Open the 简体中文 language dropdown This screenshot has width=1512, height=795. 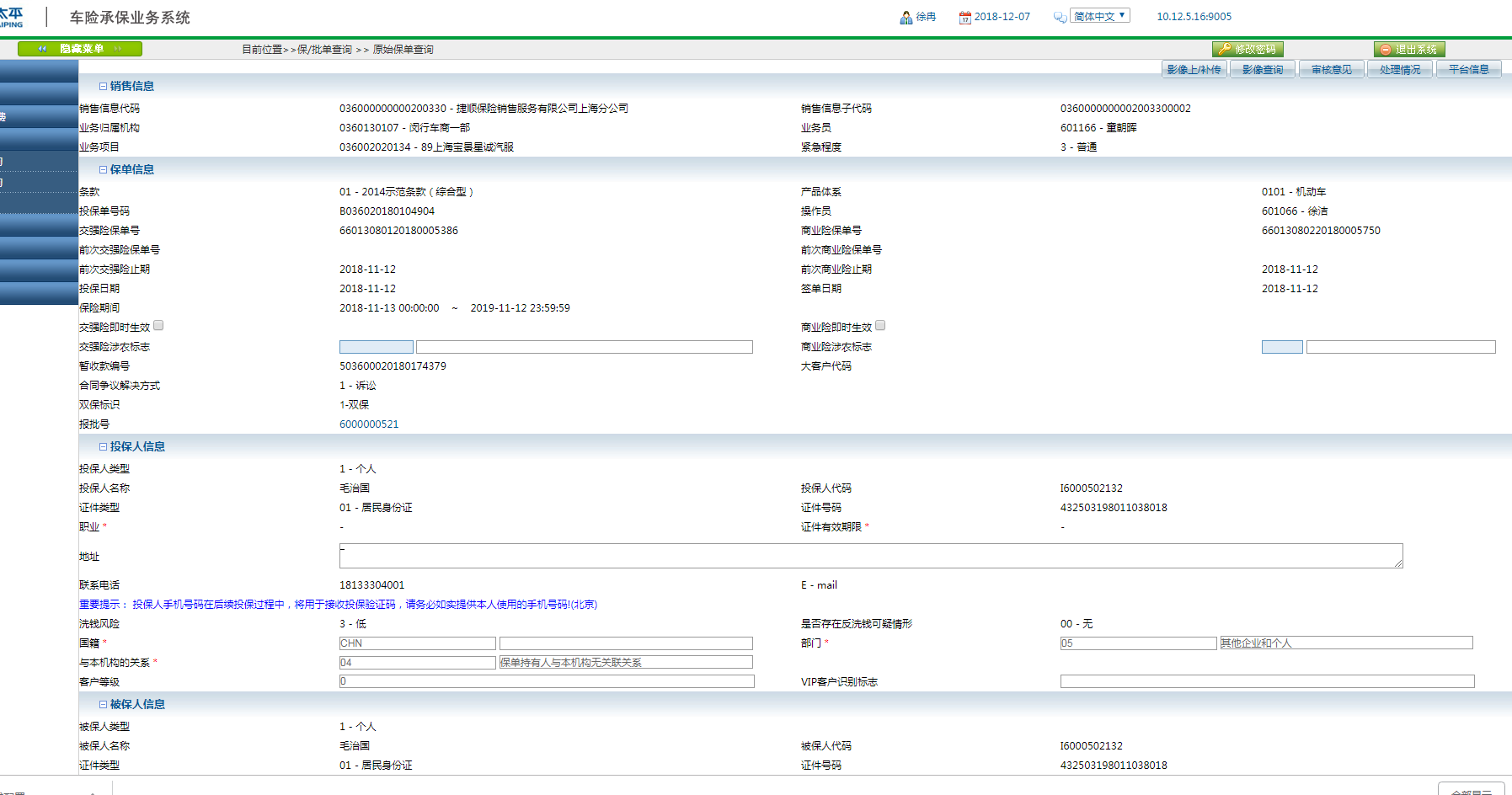click(1099, 16)
